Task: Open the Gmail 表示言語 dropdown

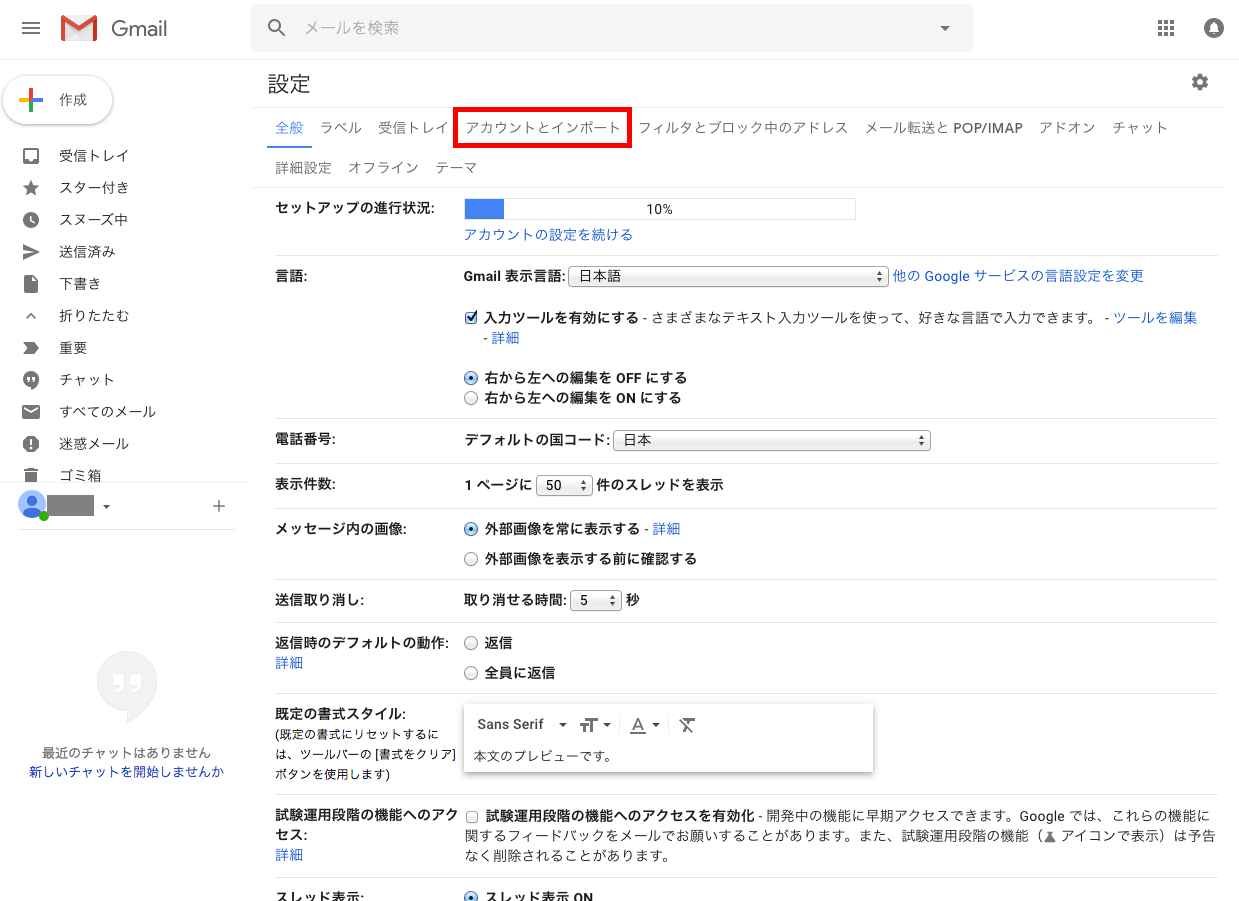Action: pos(728,276)
